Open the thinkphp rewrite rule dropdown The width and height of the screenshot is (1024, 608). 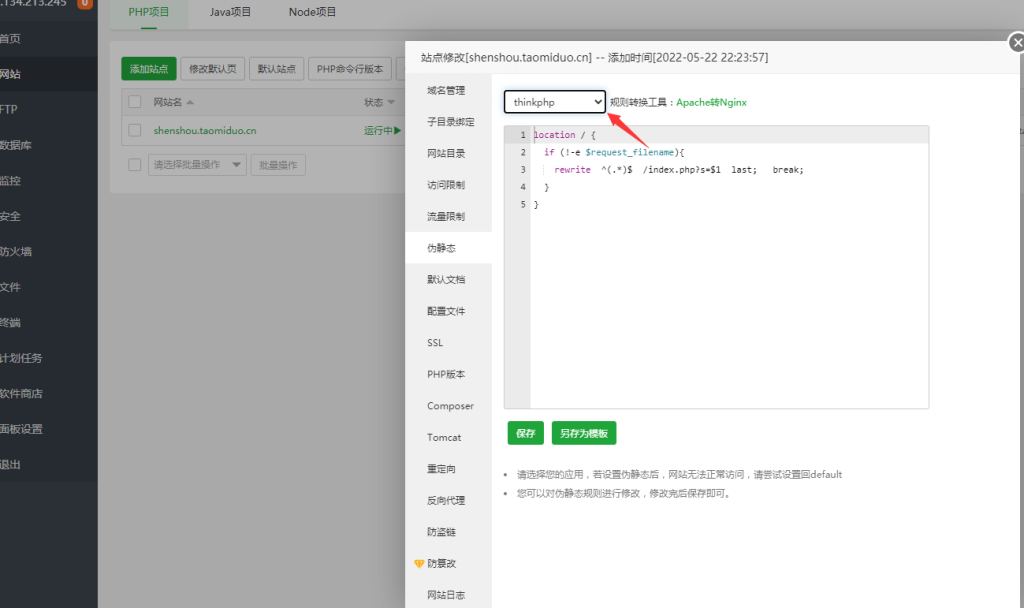click(x=554, y=101)
